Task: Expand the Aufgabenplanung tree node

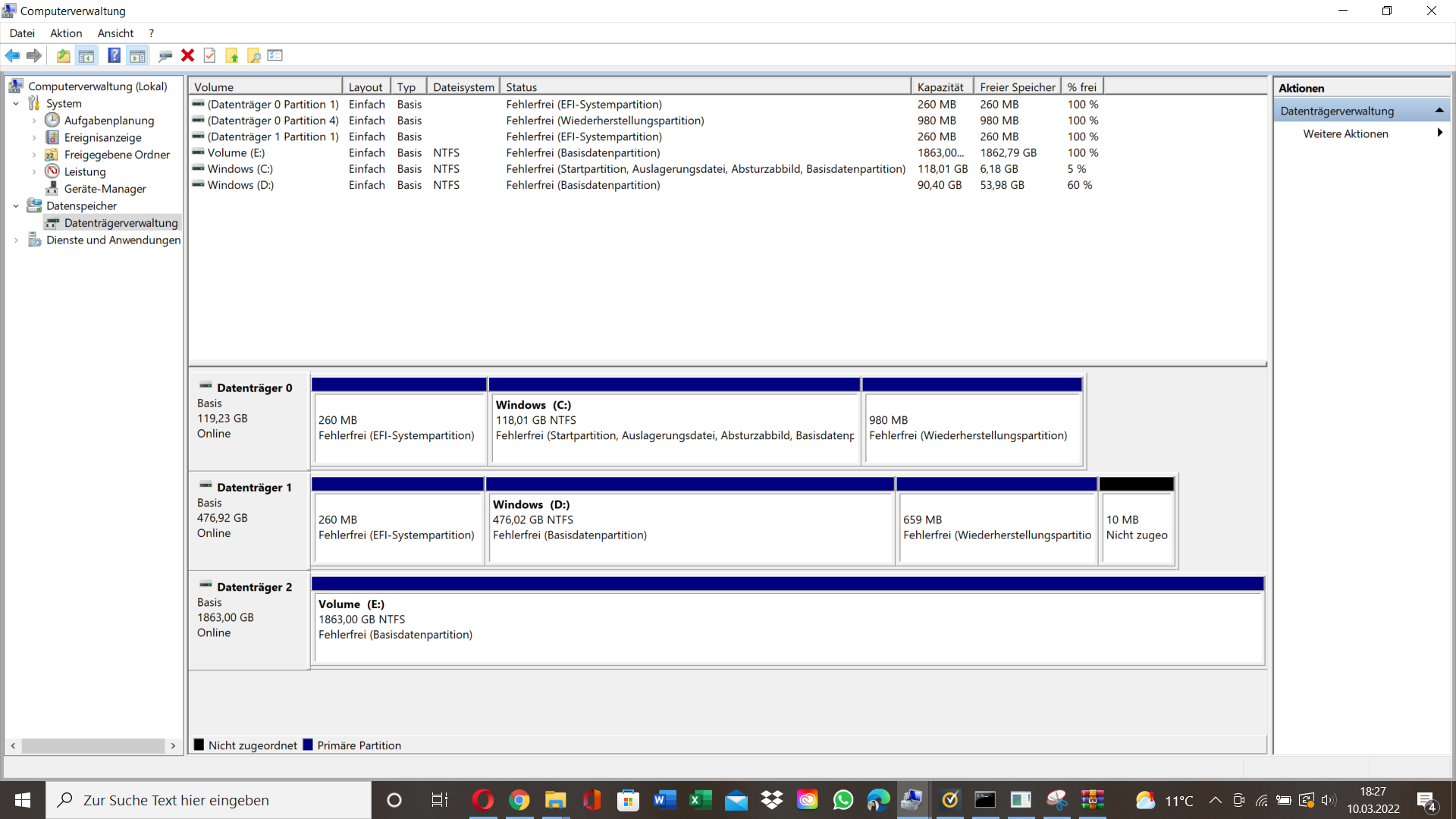Action: click(34, 121)
